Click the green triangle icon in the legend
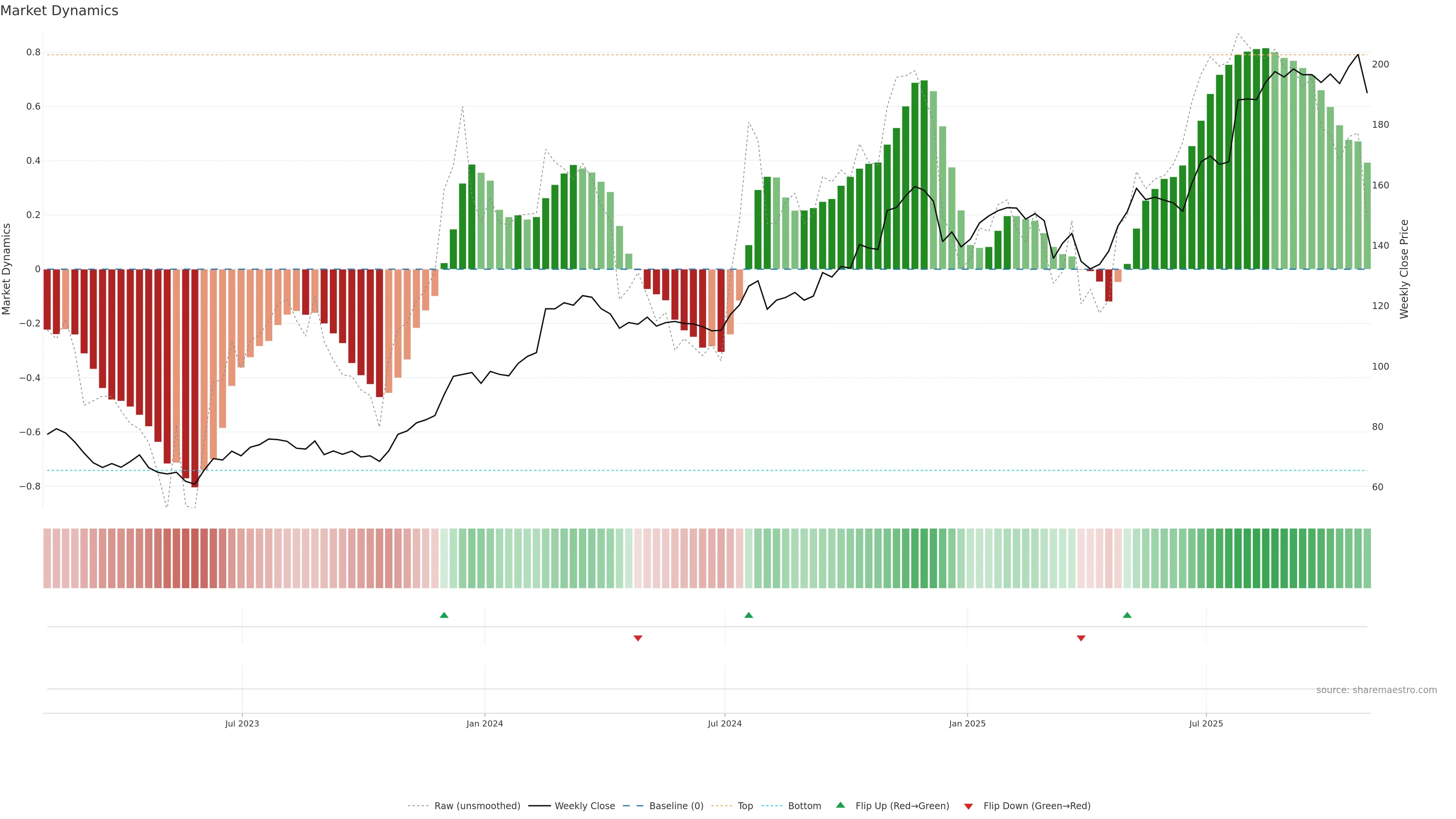This screenshot has height=819, width=1456. 841,805
